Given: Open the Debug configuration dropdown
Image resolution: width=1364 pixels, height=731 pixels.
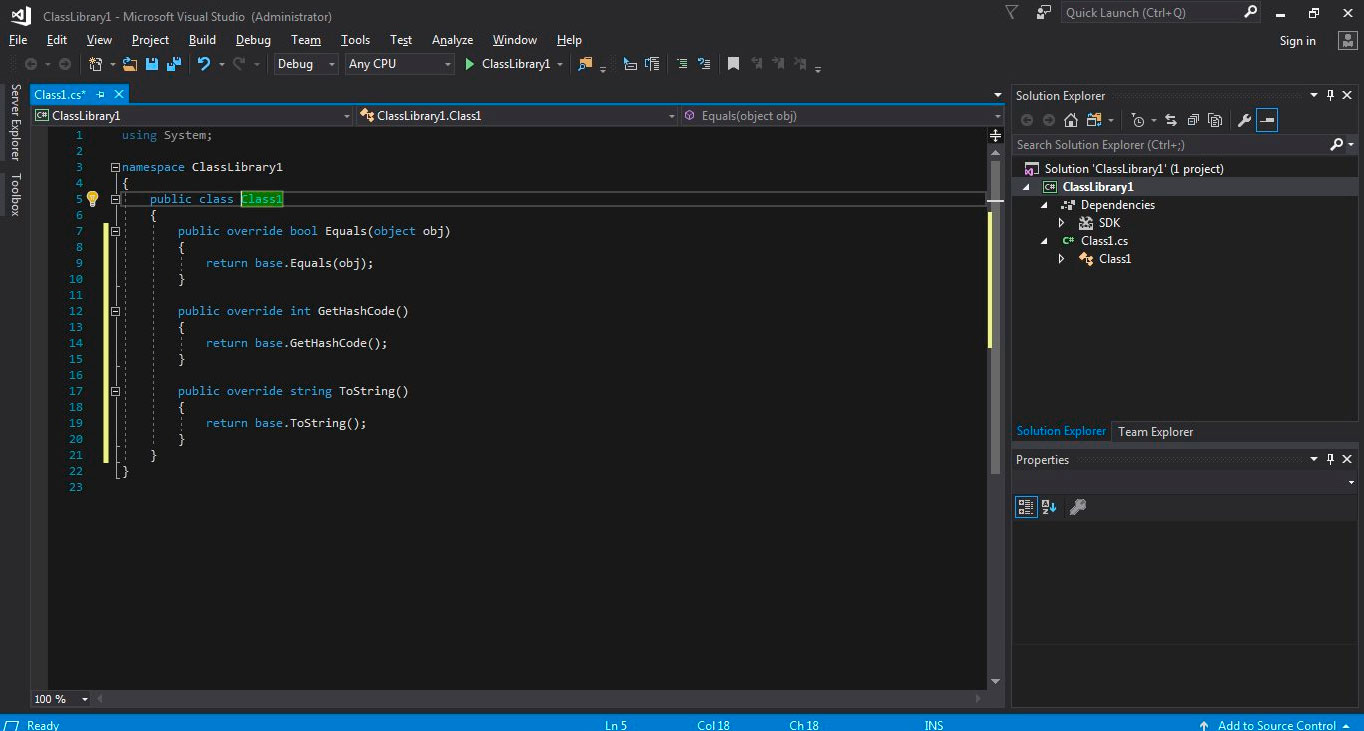Looking at the screenshot, I should (x=307, y=64).
